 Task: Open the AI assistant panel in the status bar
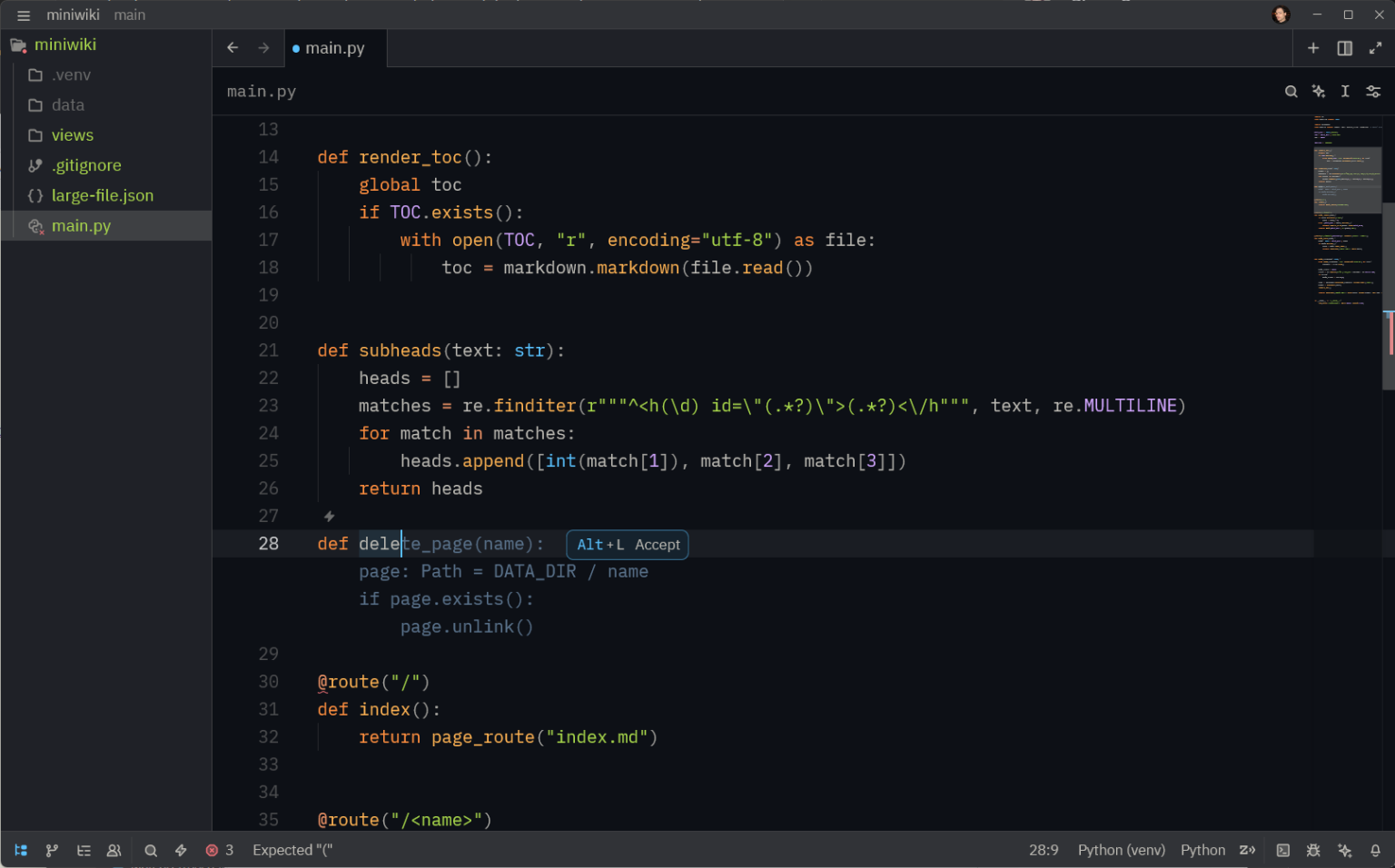click(x=1345, y=850)
